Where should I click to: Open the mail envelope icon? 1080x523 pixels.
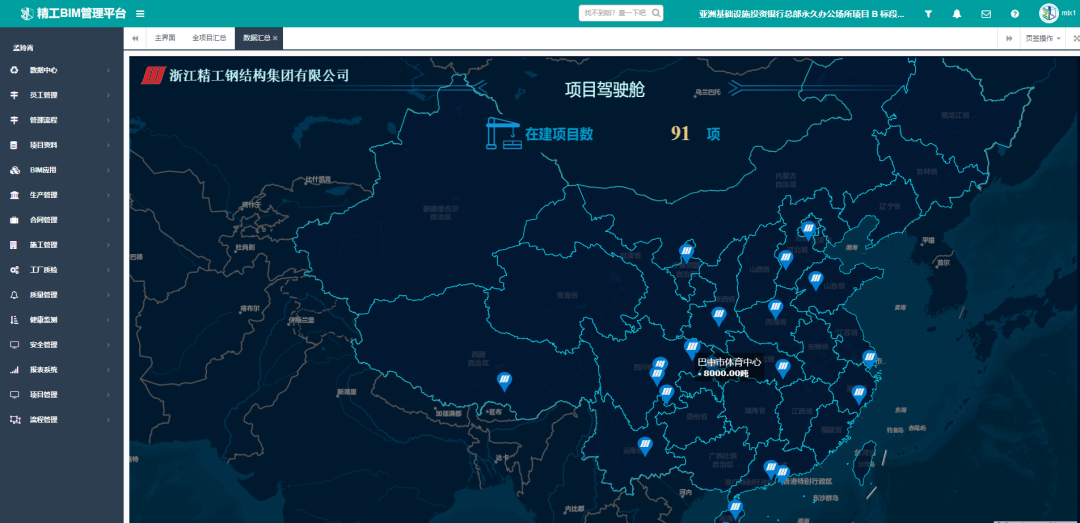(986, 13)
